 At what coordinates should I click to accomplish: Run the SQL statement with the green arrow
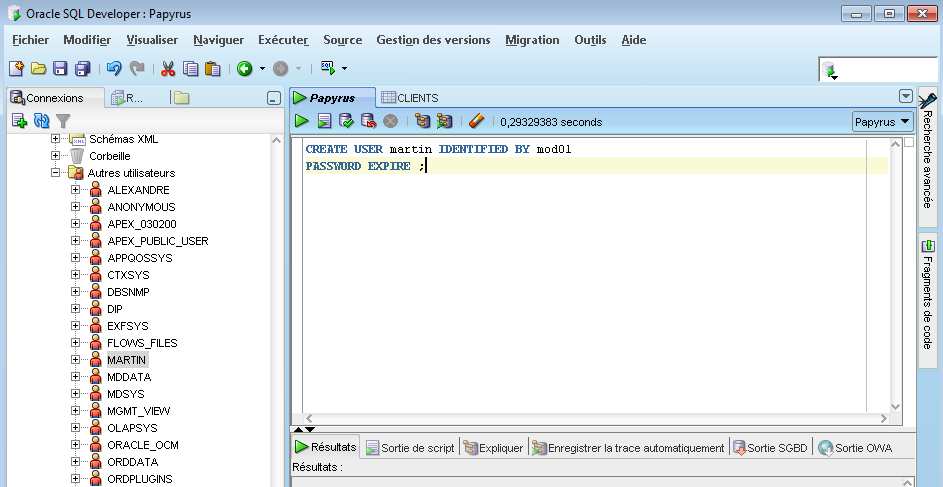302,121
